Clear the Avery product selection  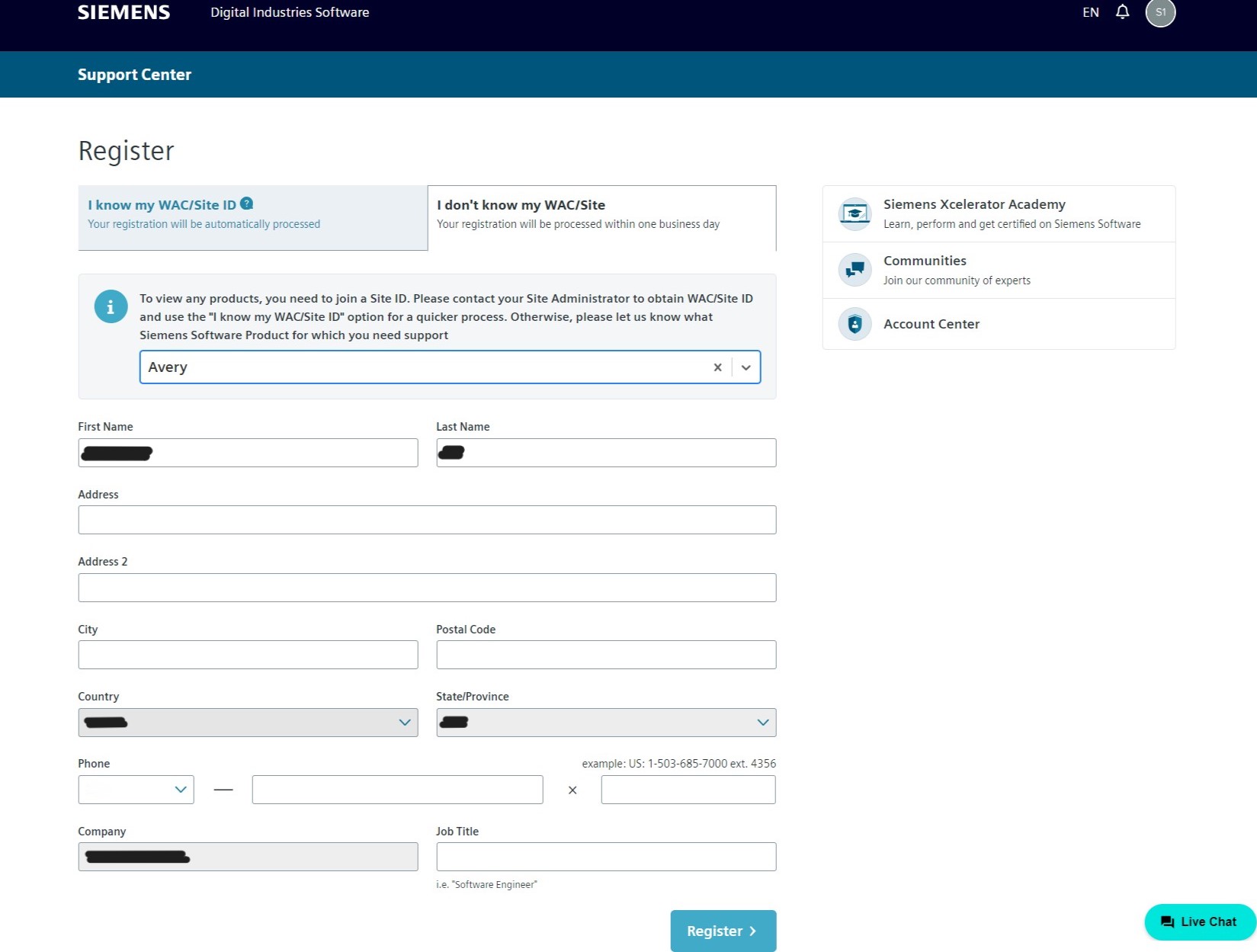[717, 367]
